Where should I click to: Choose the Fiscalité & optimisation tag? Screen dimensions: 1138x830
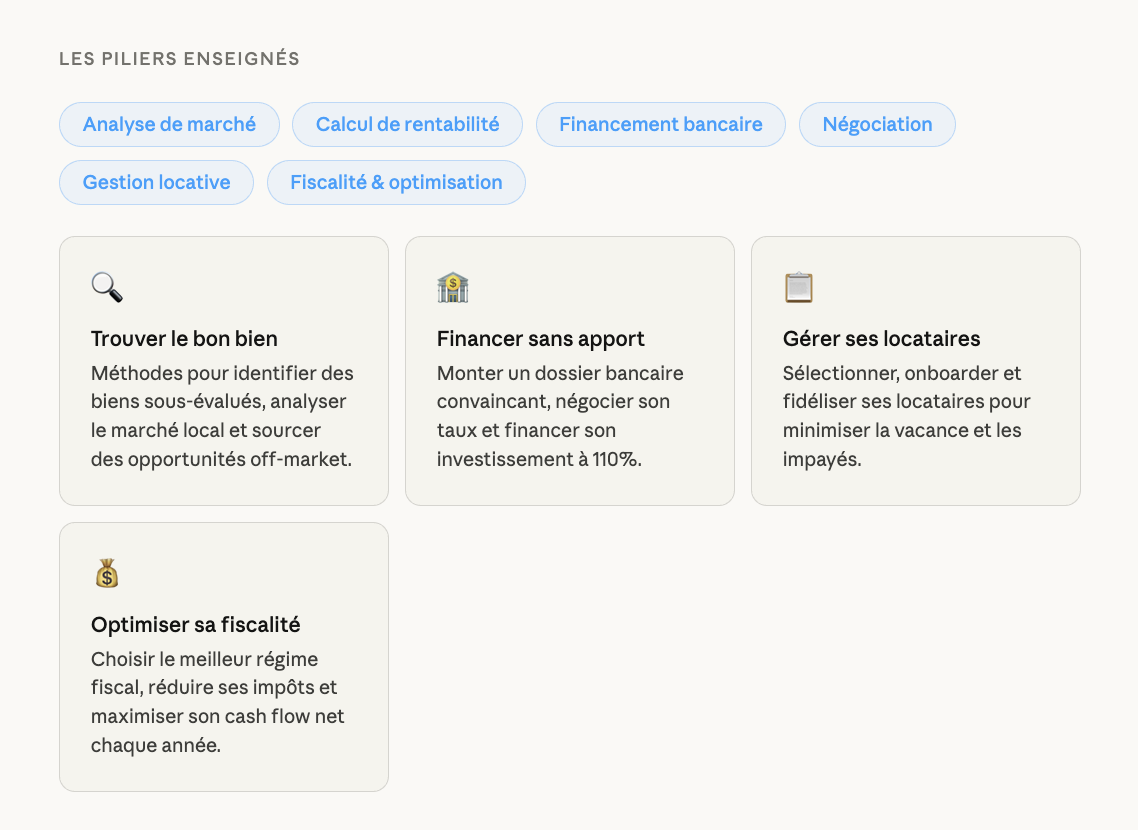click(x=396, y=183)
